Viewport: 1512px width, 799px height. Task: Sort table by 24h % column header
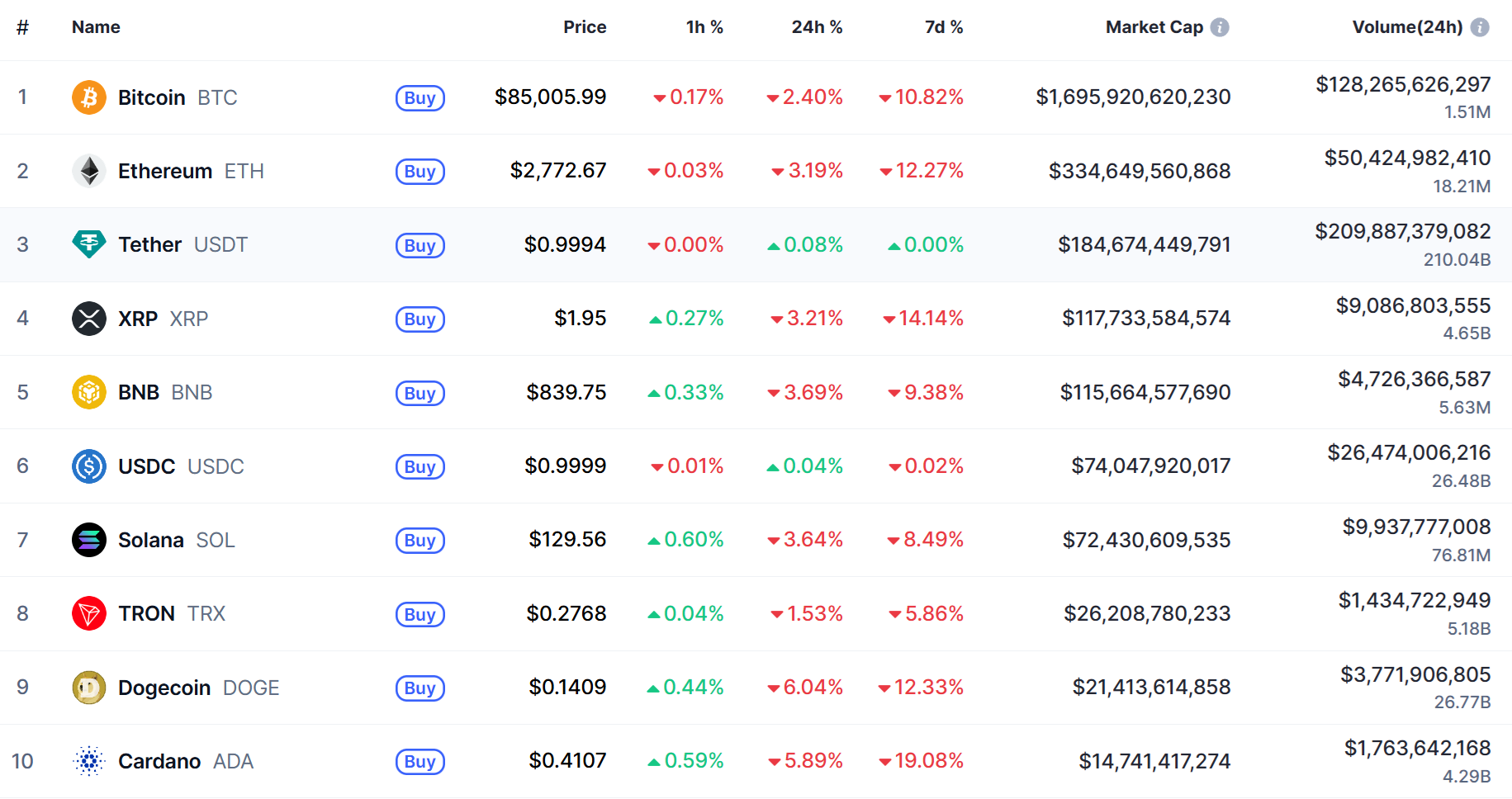(817, 27)
